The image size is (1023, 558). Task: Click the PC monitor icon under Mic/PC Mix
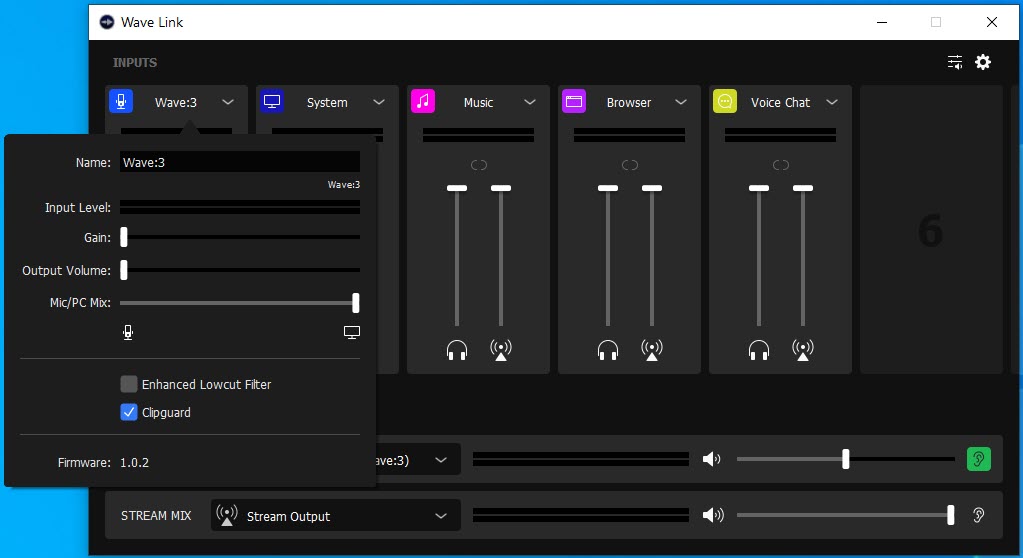coord(352,333)
